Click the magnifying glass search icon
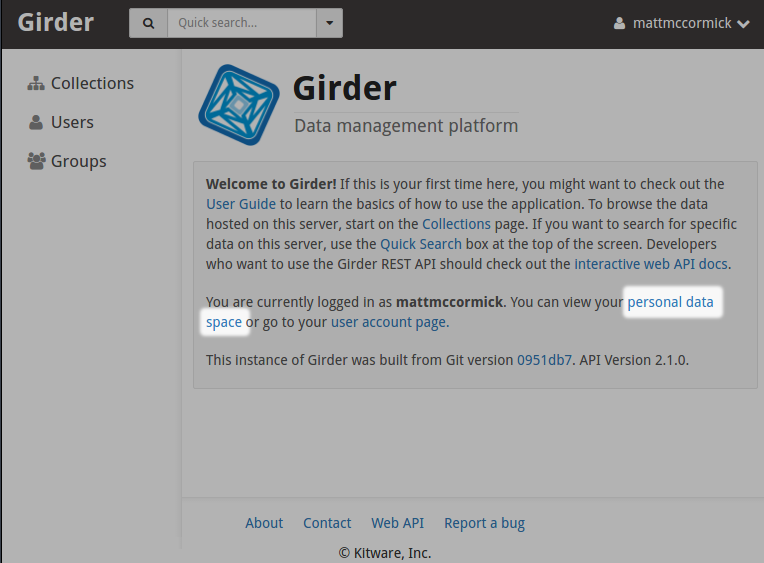The height and width of the screenshot is (563, 764). pos(149,23)
